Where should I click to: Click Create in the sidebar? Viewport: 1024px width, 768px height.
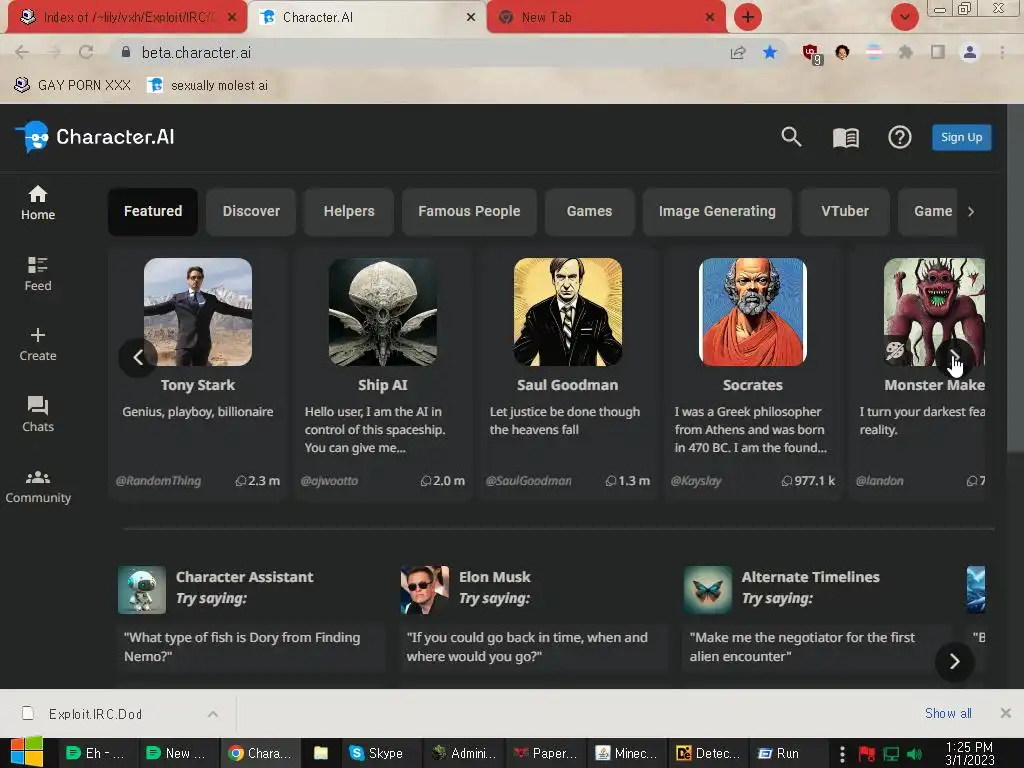(38, 345)
